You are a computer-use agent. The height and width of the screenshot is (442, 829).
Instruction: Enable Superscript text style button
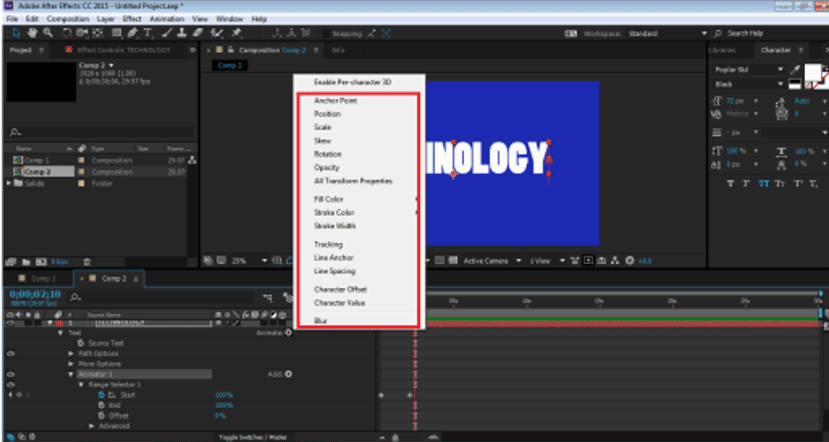tap(798, 183)
